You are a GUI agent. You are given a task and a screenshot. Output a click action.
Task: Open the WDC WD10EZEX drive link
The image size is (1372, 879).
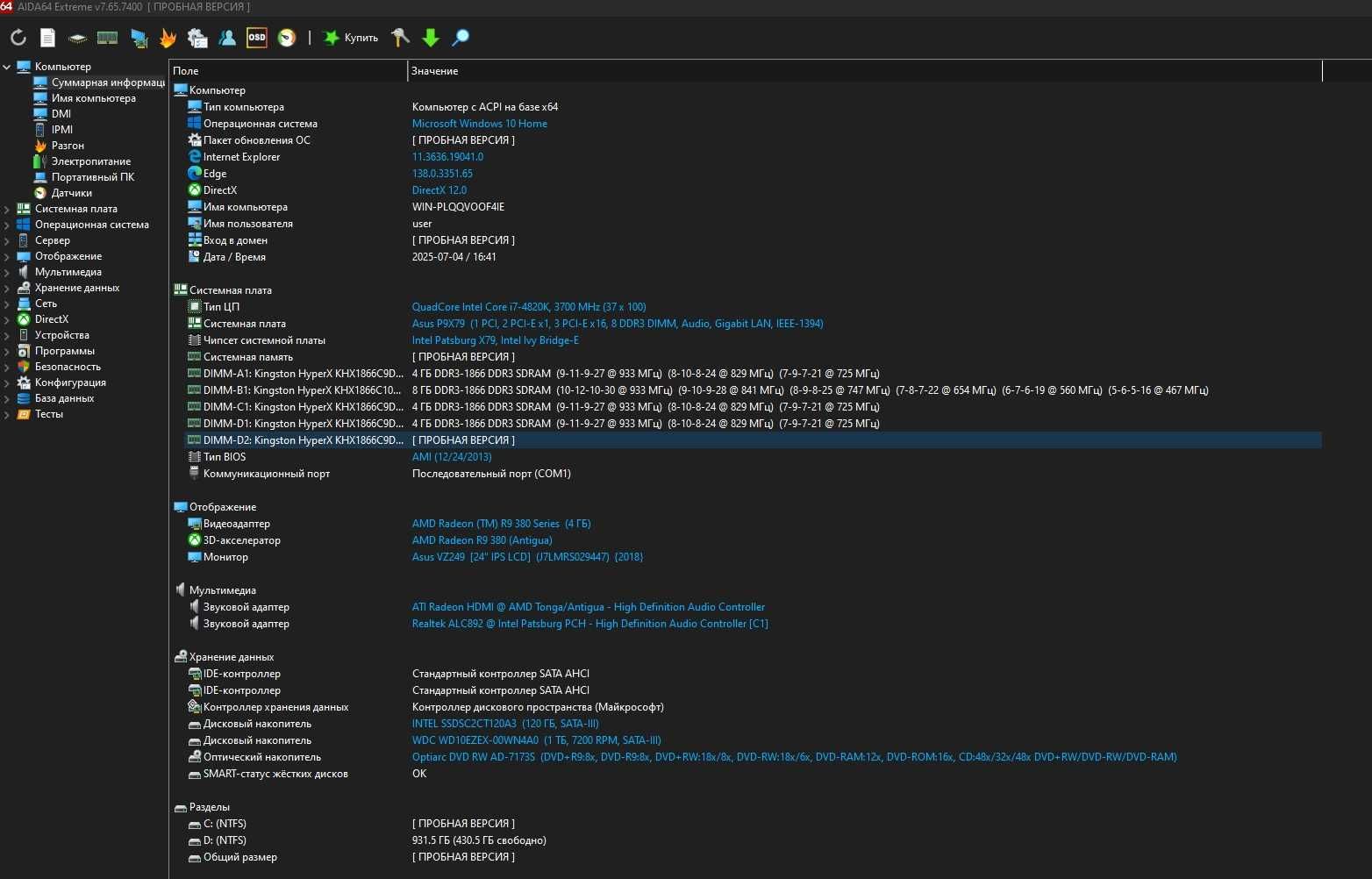(x=537, y=740)
